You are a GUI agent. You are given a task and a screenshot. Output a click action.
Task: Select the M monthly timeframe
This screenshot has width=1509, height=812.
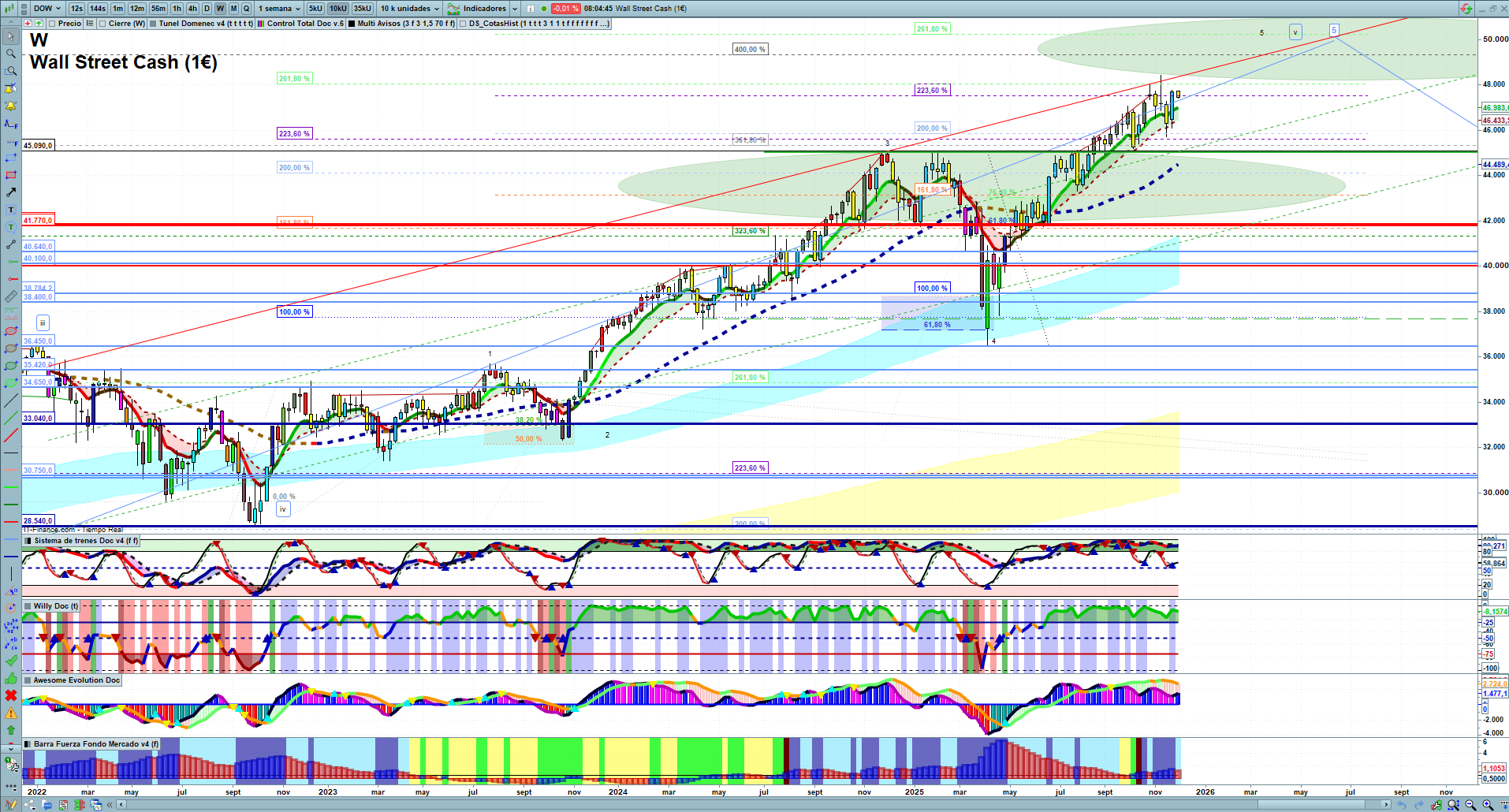click(233, 9)
